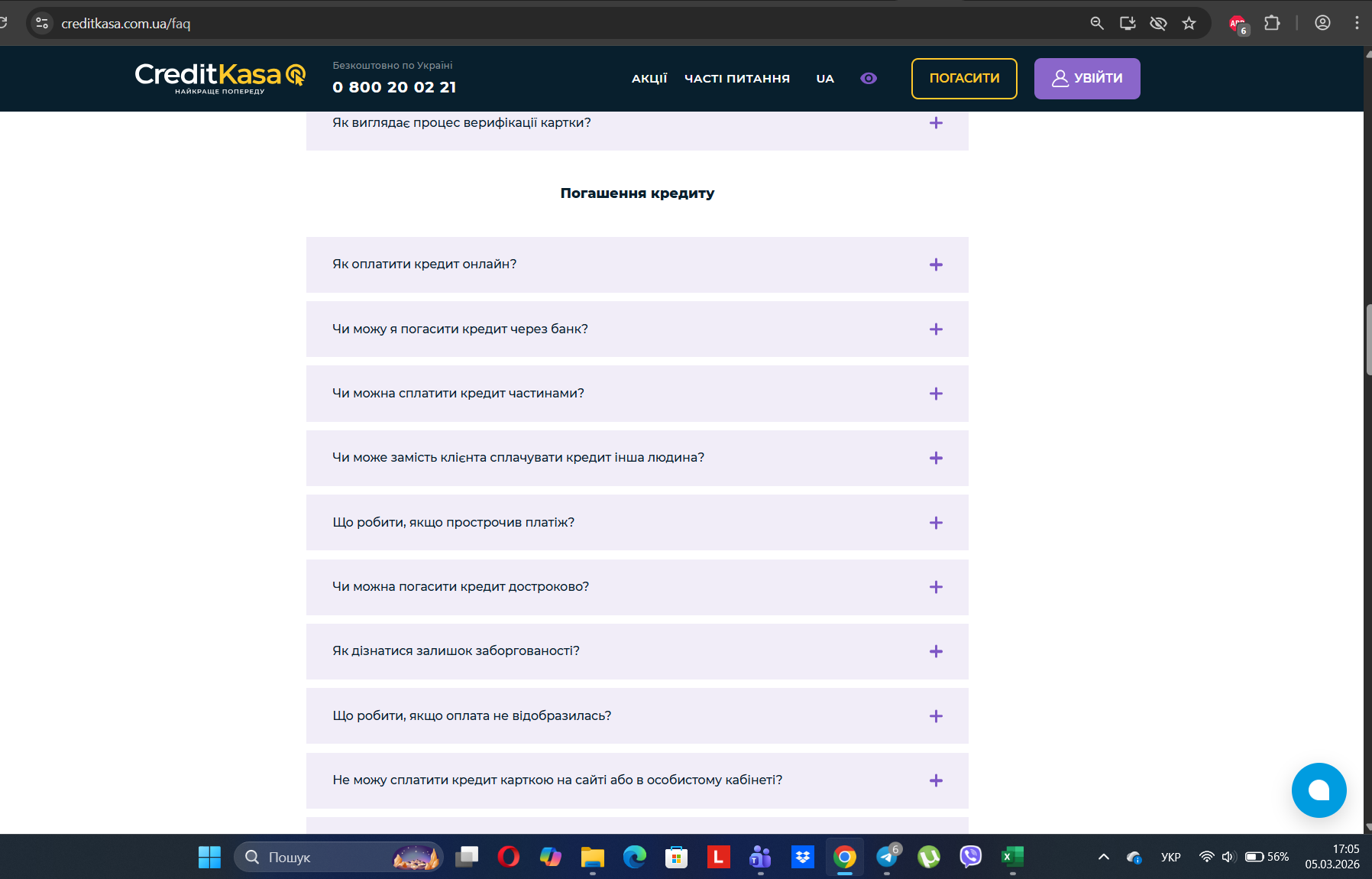Image resolution: width=1372 pixels, height=879 pixels.
Task: Bookmark this page with the star icon
Action: [1189, 23]
